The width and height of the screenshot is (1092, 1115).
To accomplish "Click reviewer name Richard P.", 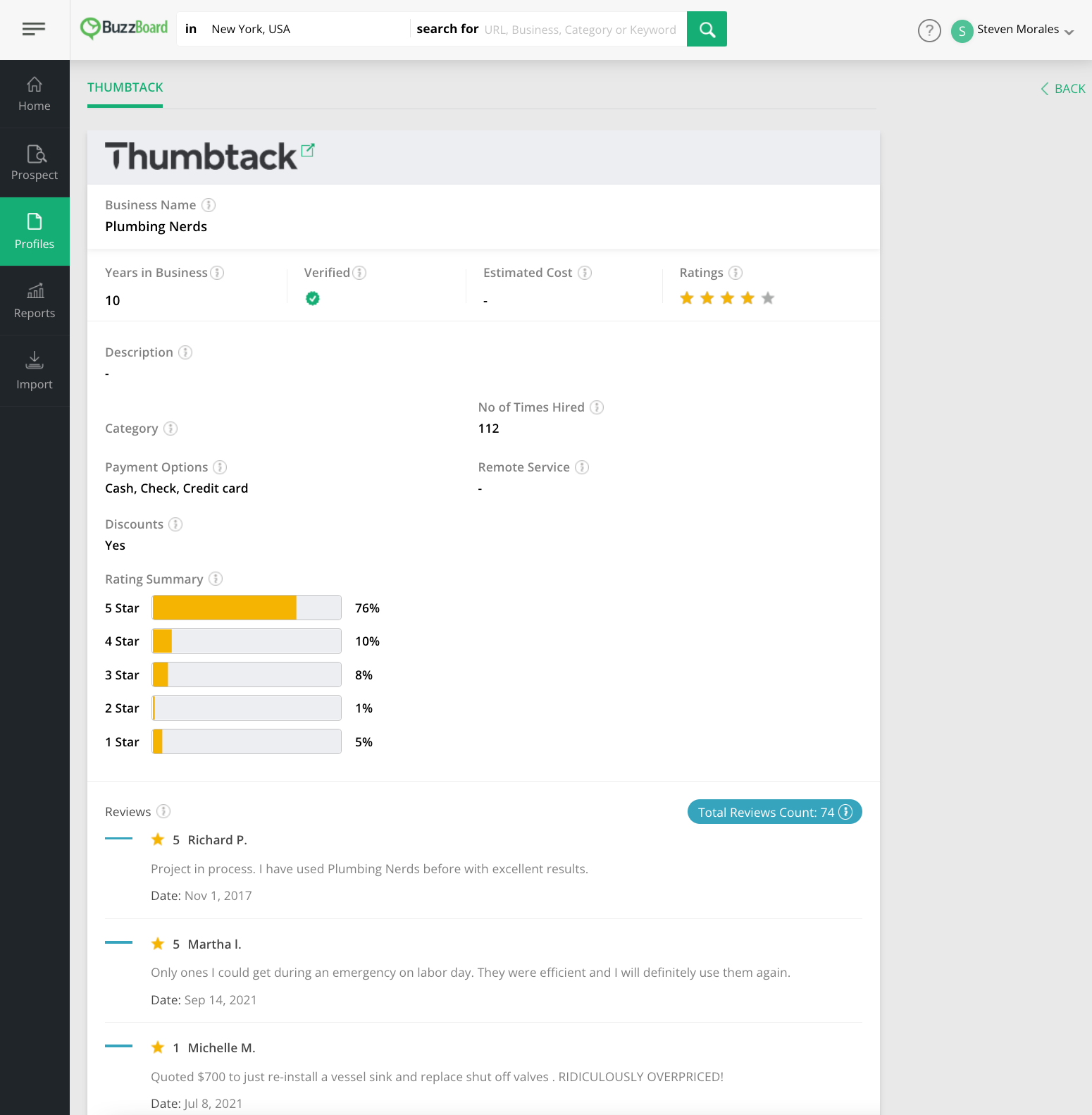I will [217, 840].
